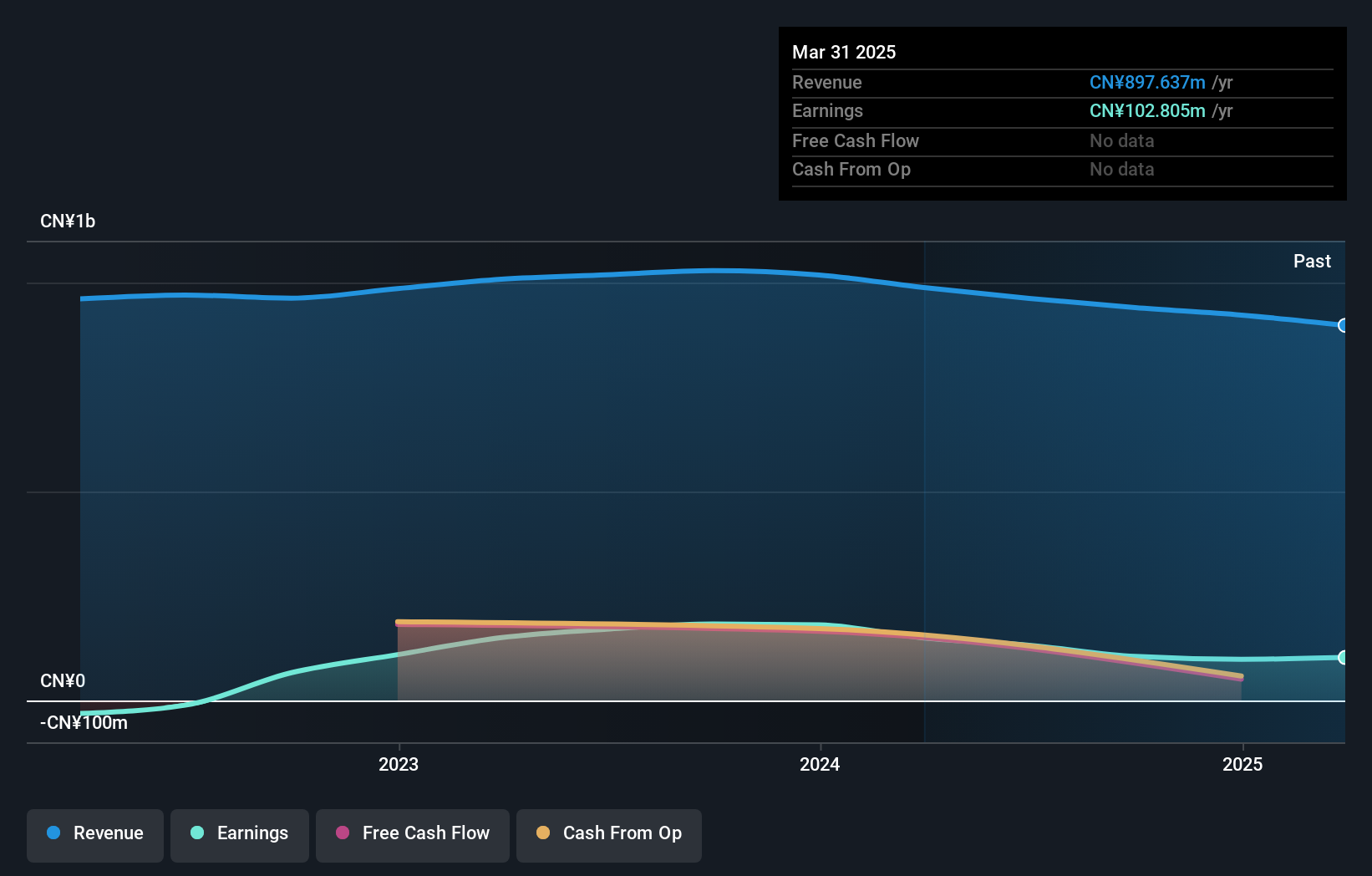This screenshot has width=1372, height=876.
Task: Click the Cash From Op 'No data' value
Action: coord(1122,169)
